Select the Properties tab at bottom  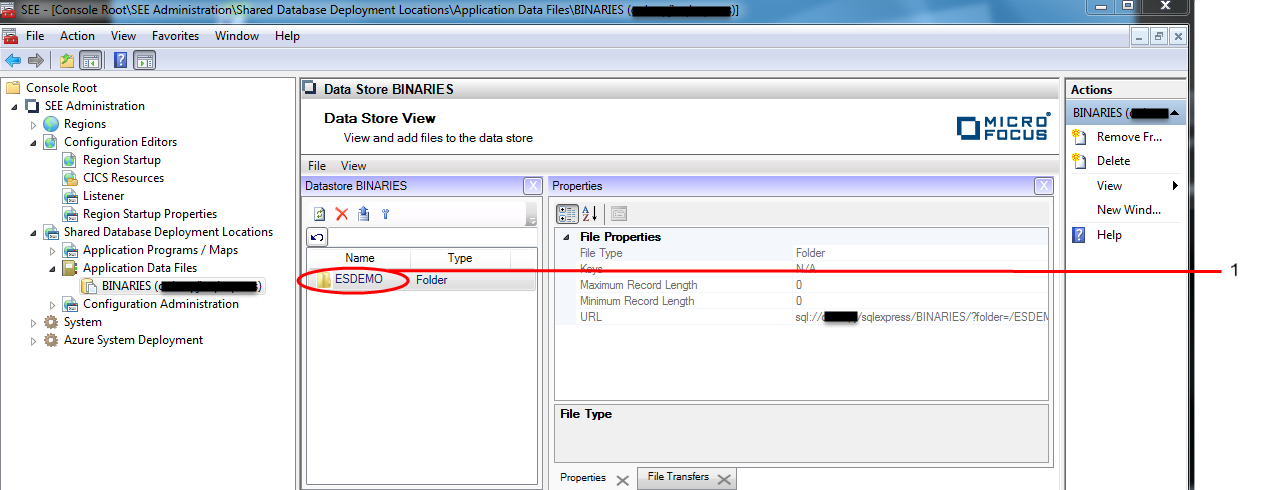(x=583, y=477)
